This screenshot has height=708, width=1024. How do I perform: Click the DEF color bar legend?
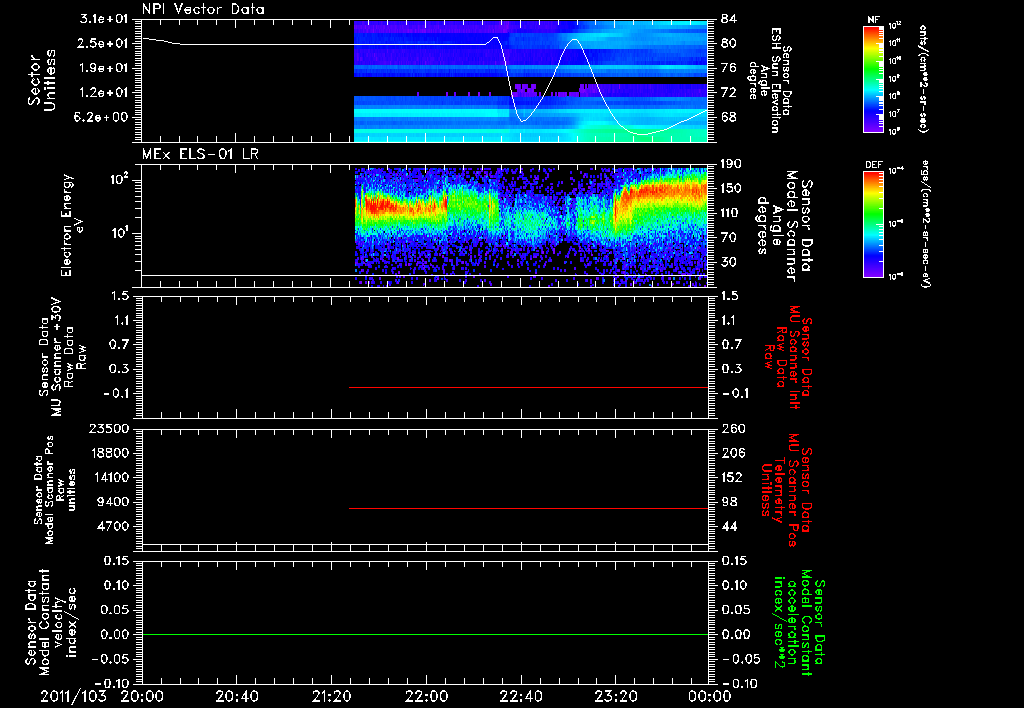click(873, 223)
